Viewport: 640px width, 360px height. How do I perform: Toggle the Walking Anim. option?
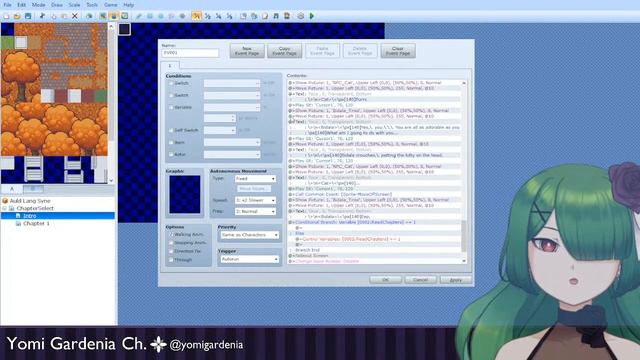[x=171, y=235]
